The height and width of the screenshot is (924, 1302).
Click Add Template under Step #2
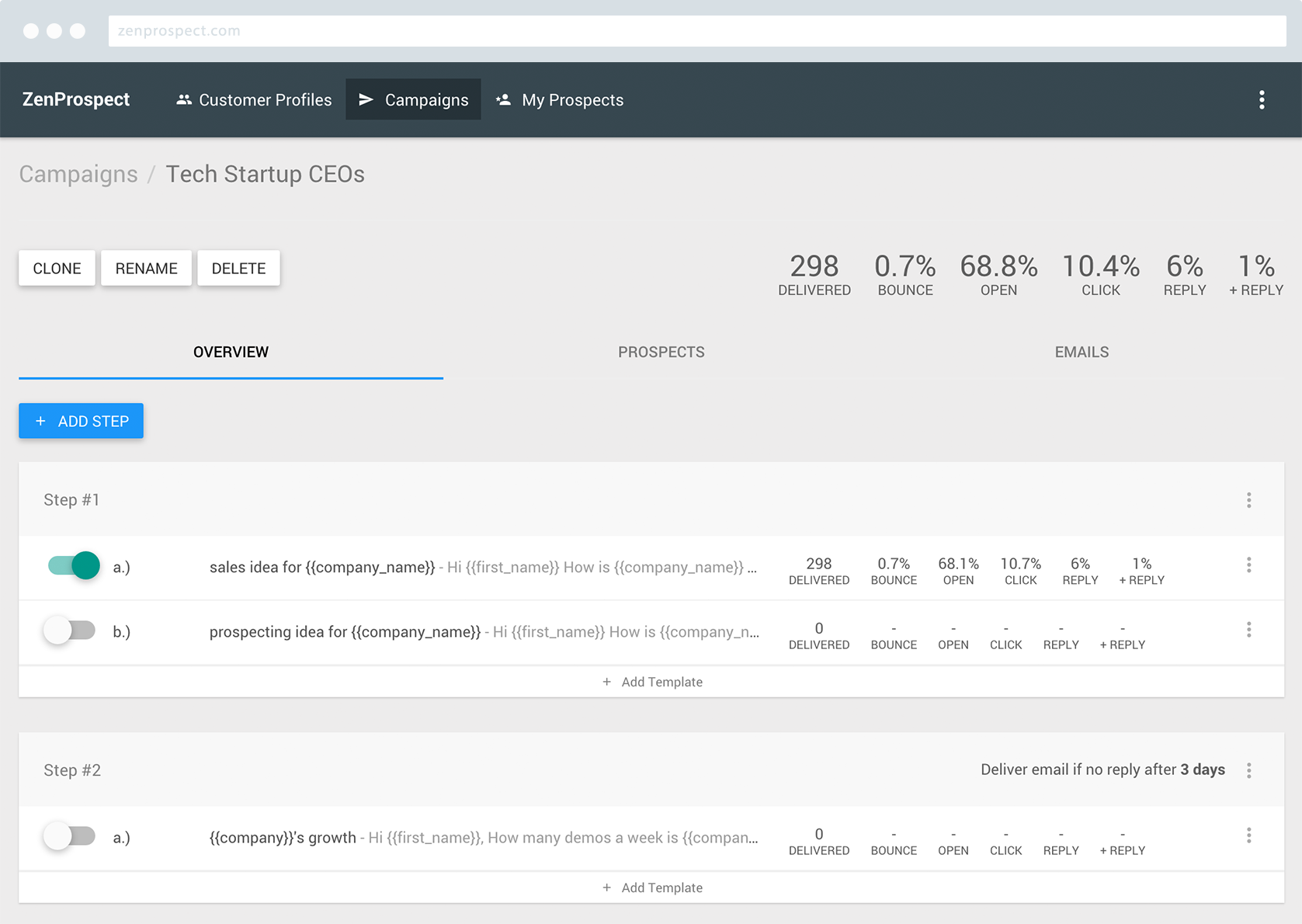point(652,888)
